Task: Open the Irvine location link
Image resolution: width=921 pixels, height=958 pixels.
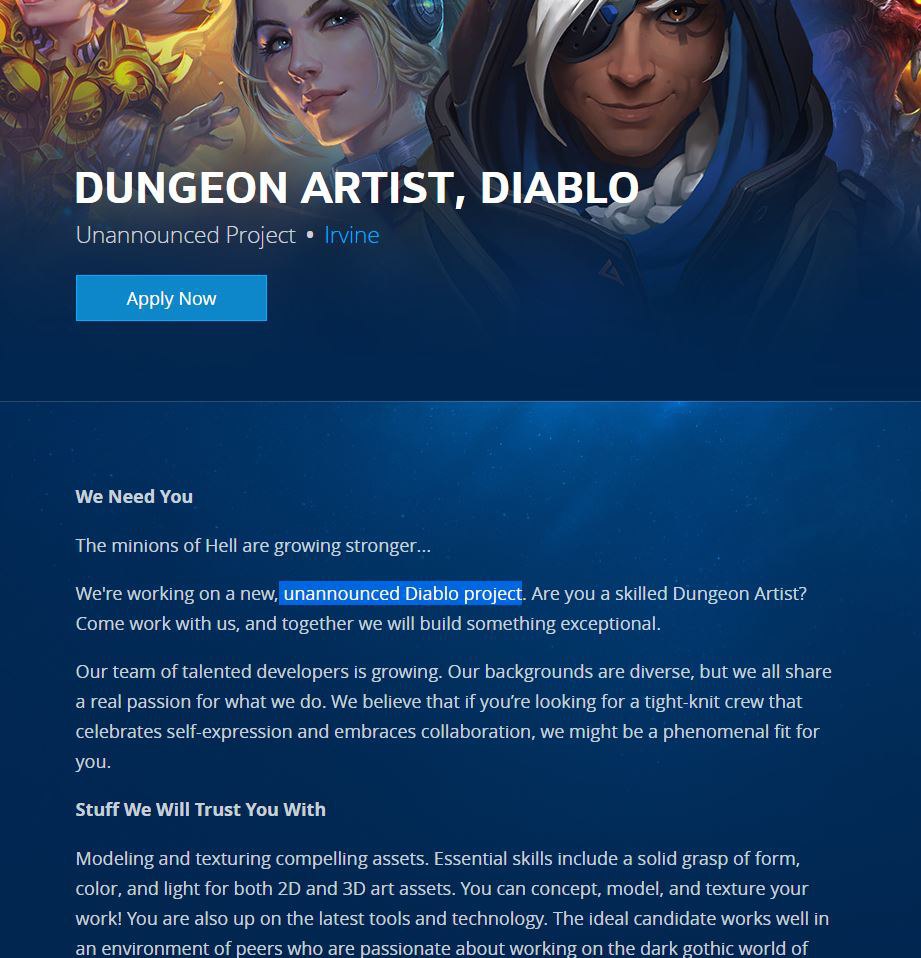Action: coord(351,235)
